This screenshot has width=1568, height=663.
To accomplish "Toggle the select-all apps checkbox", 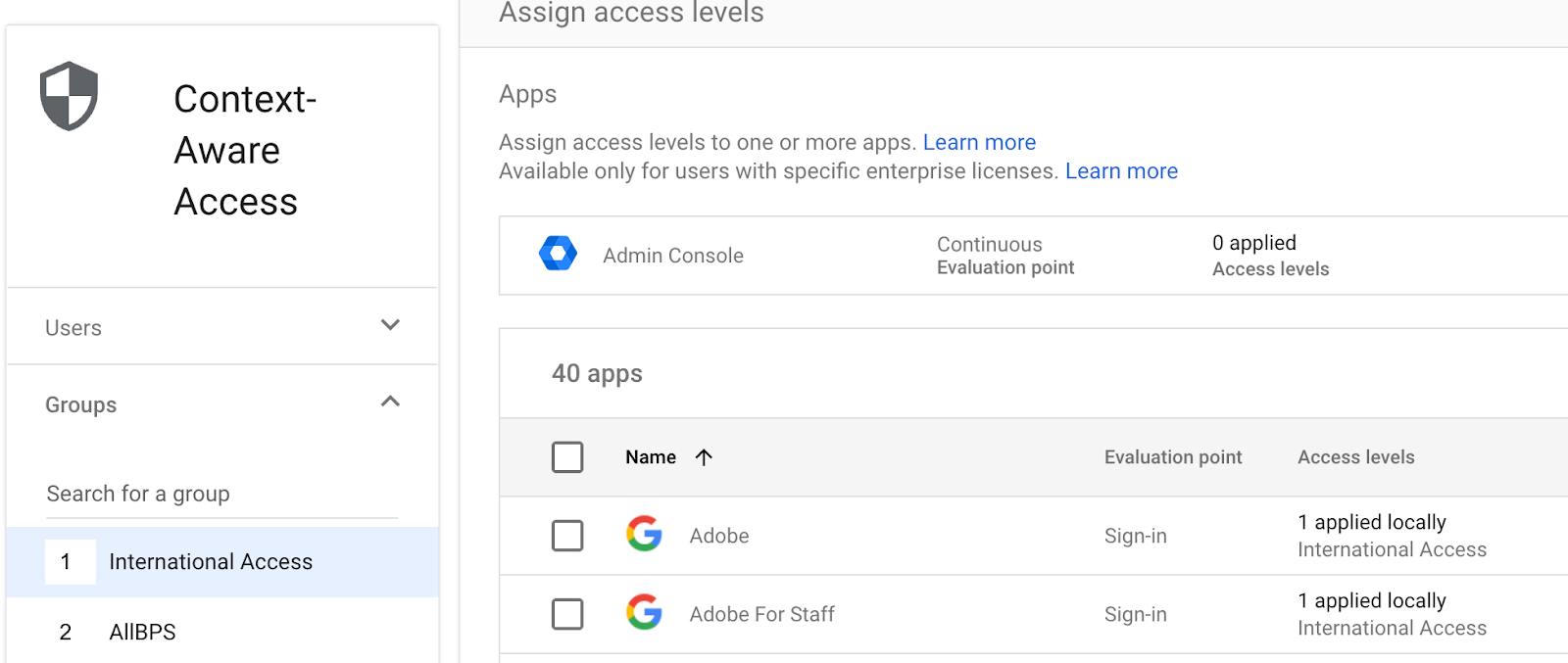I will point(567,457).
